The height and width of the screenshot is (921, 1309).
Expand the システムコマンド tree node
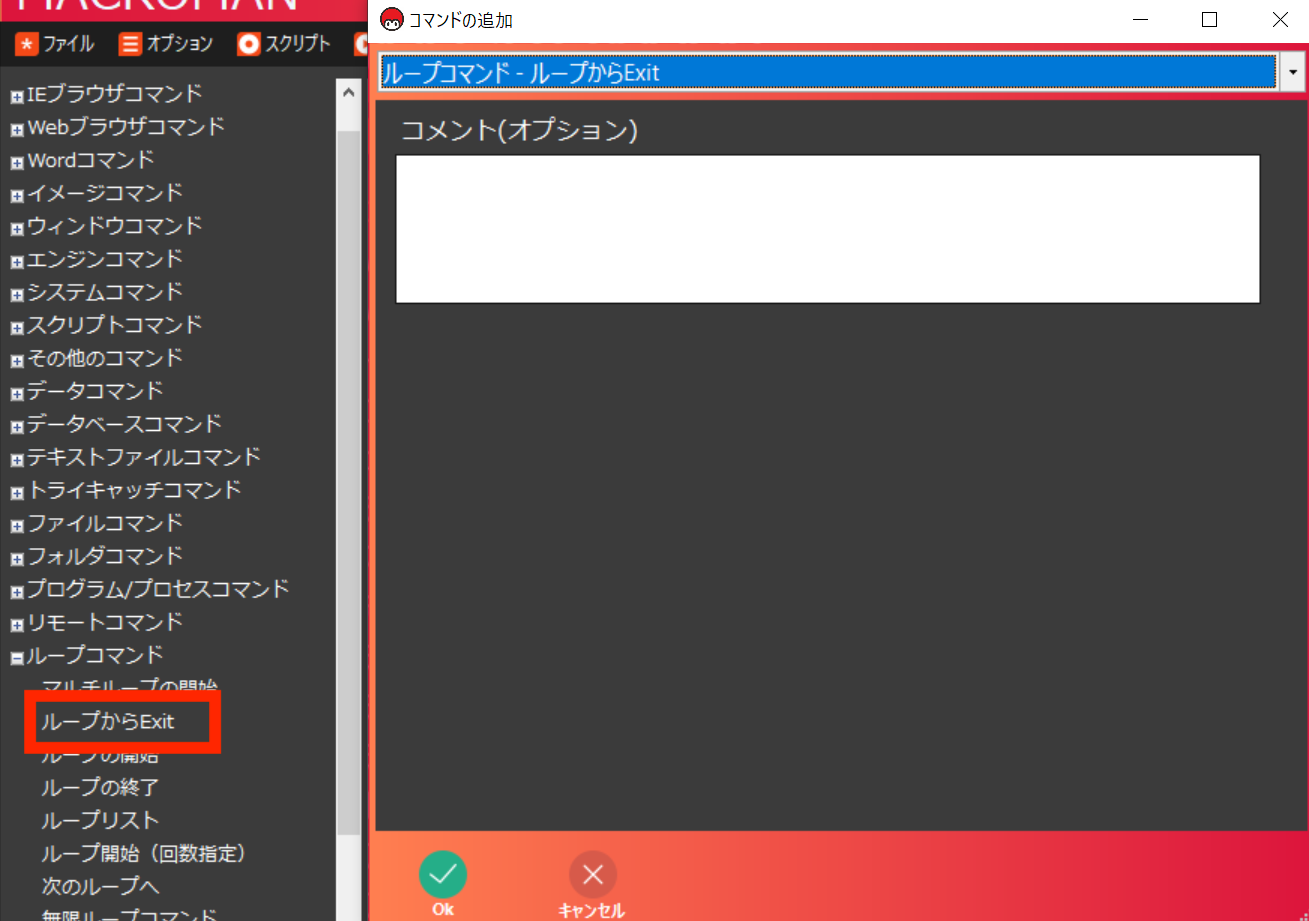(16, 295)
